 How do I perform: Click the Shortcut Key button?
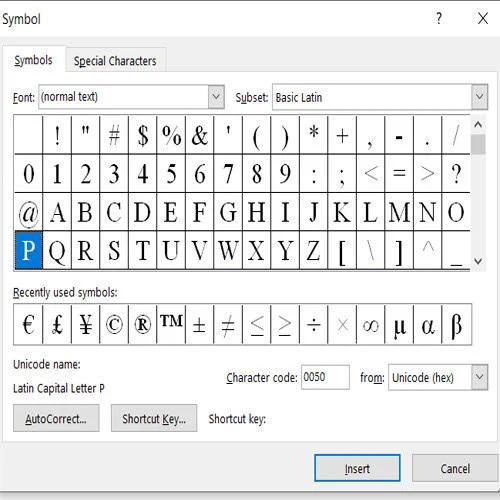(154, 418)
